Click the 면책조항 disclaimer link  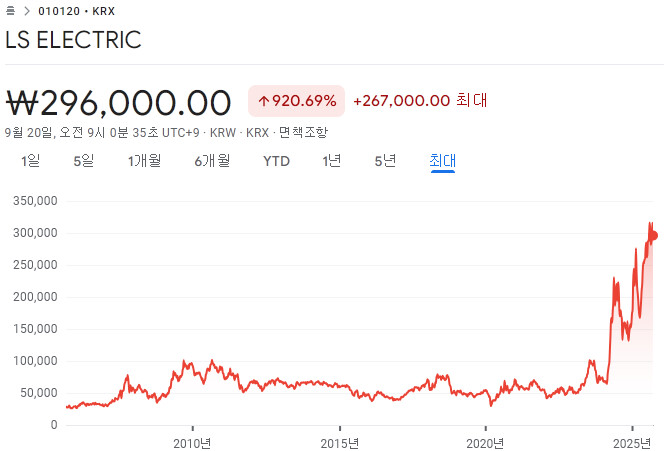[x=301, y=132]
